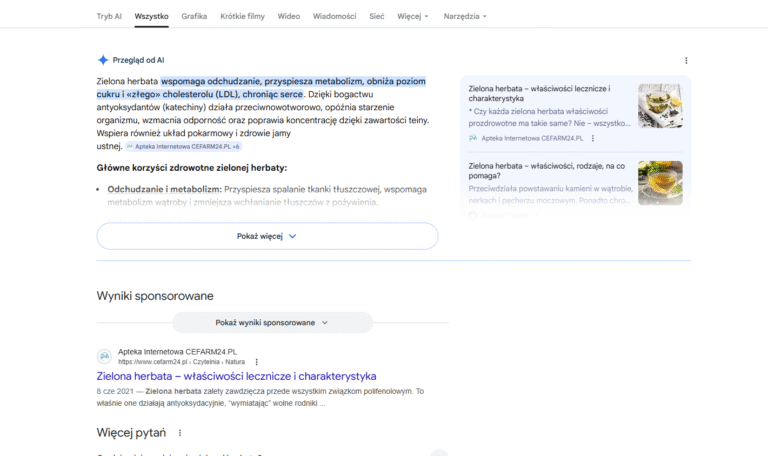This screenshot has height=456, width=768.
Task: Expand the Więcej search categories dropdown
Action: tap(412, 16)
